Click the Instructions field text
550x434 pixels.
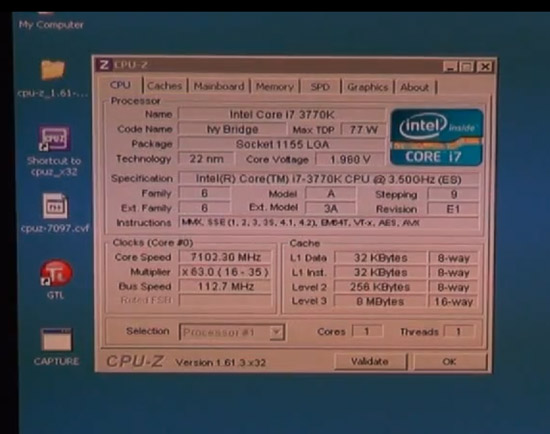pos(329,223)
